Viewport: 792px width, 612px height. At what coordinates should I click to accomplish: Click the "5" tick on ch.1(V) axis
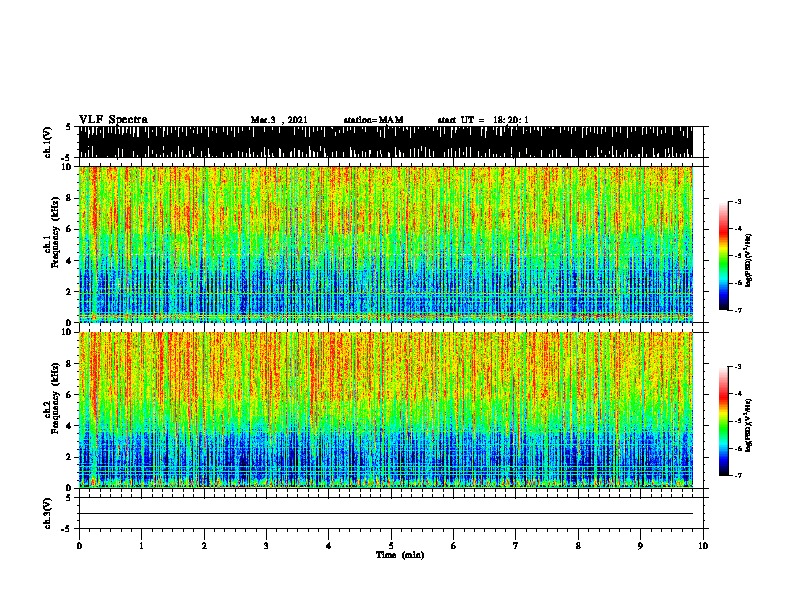click(68, 127)
